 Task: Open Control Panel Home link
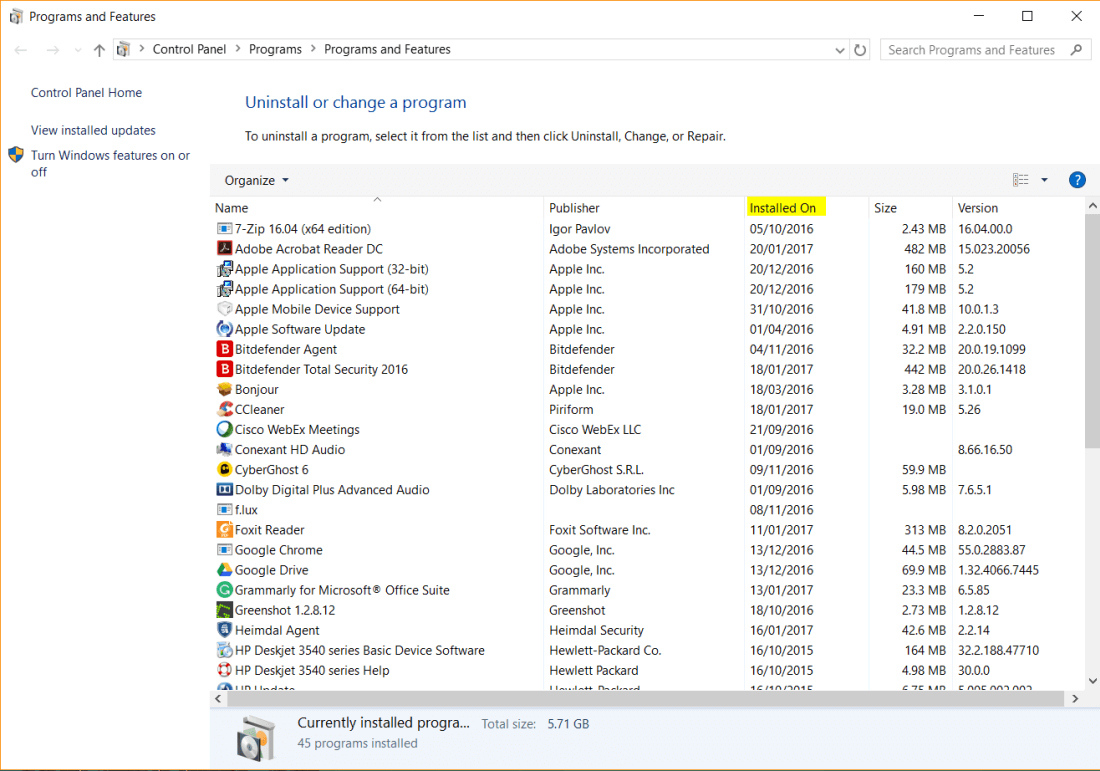click(86, 93)
